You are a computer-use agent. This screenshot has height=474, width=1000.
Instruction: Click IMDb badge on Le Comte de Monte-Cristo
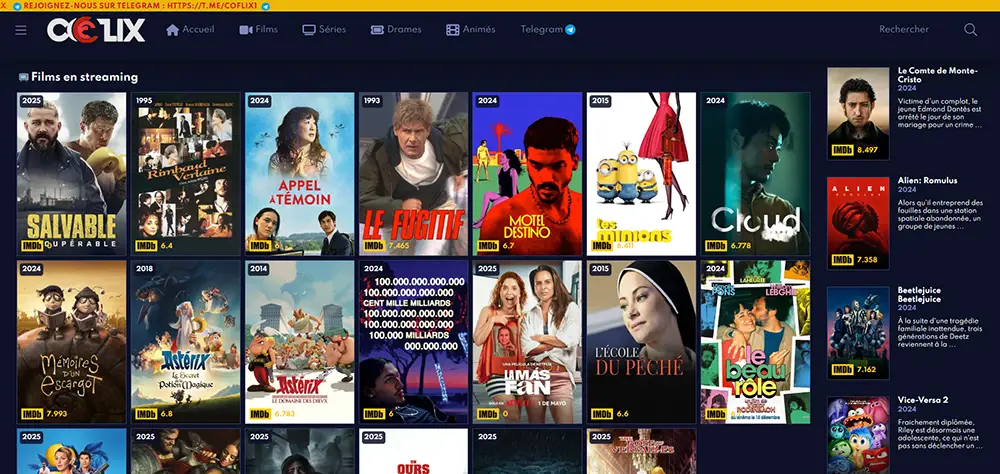coord(842,150)
